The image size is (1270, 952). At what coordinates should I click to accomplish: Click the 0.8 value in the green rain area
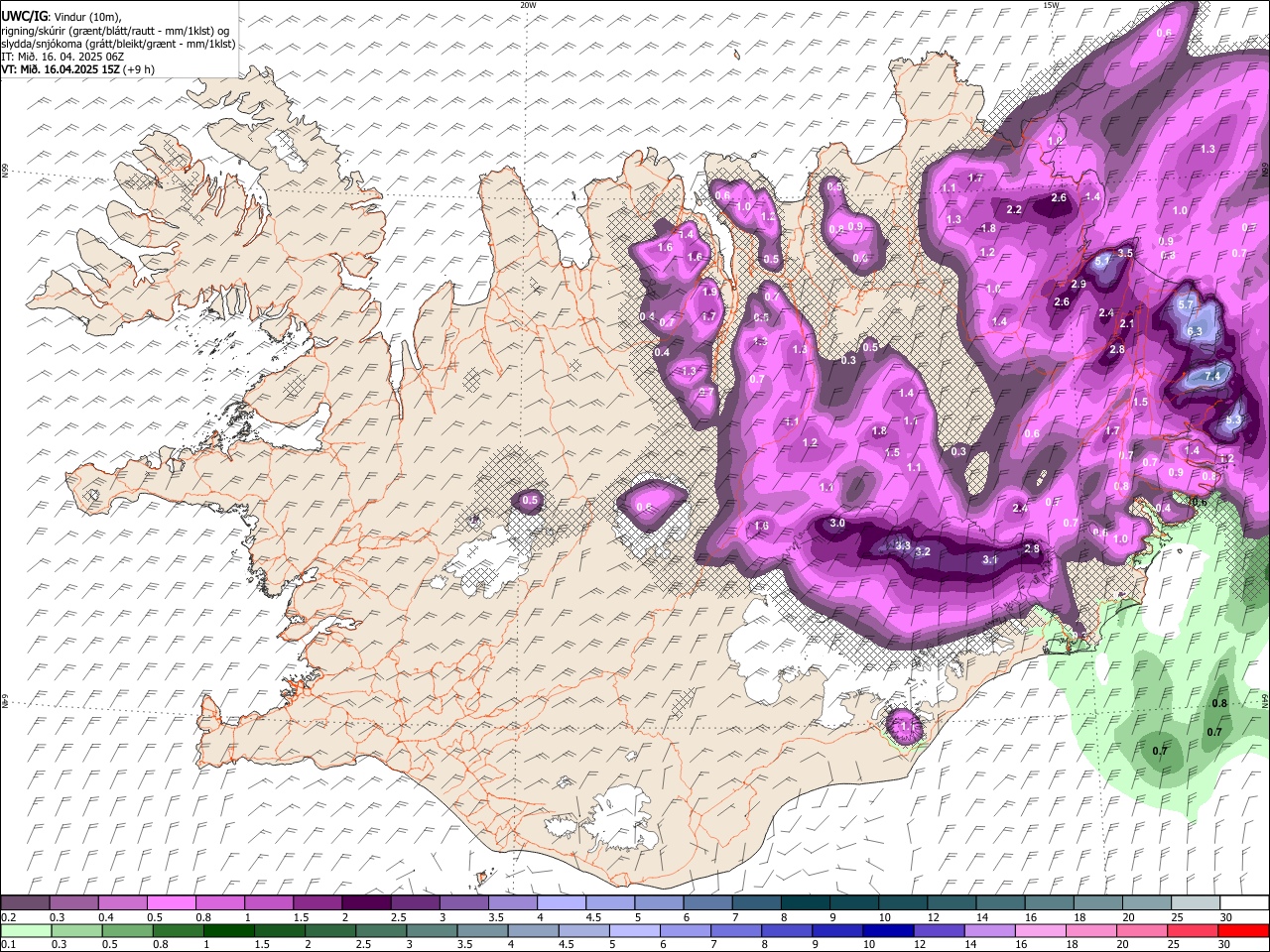(x=1220, y=704)
